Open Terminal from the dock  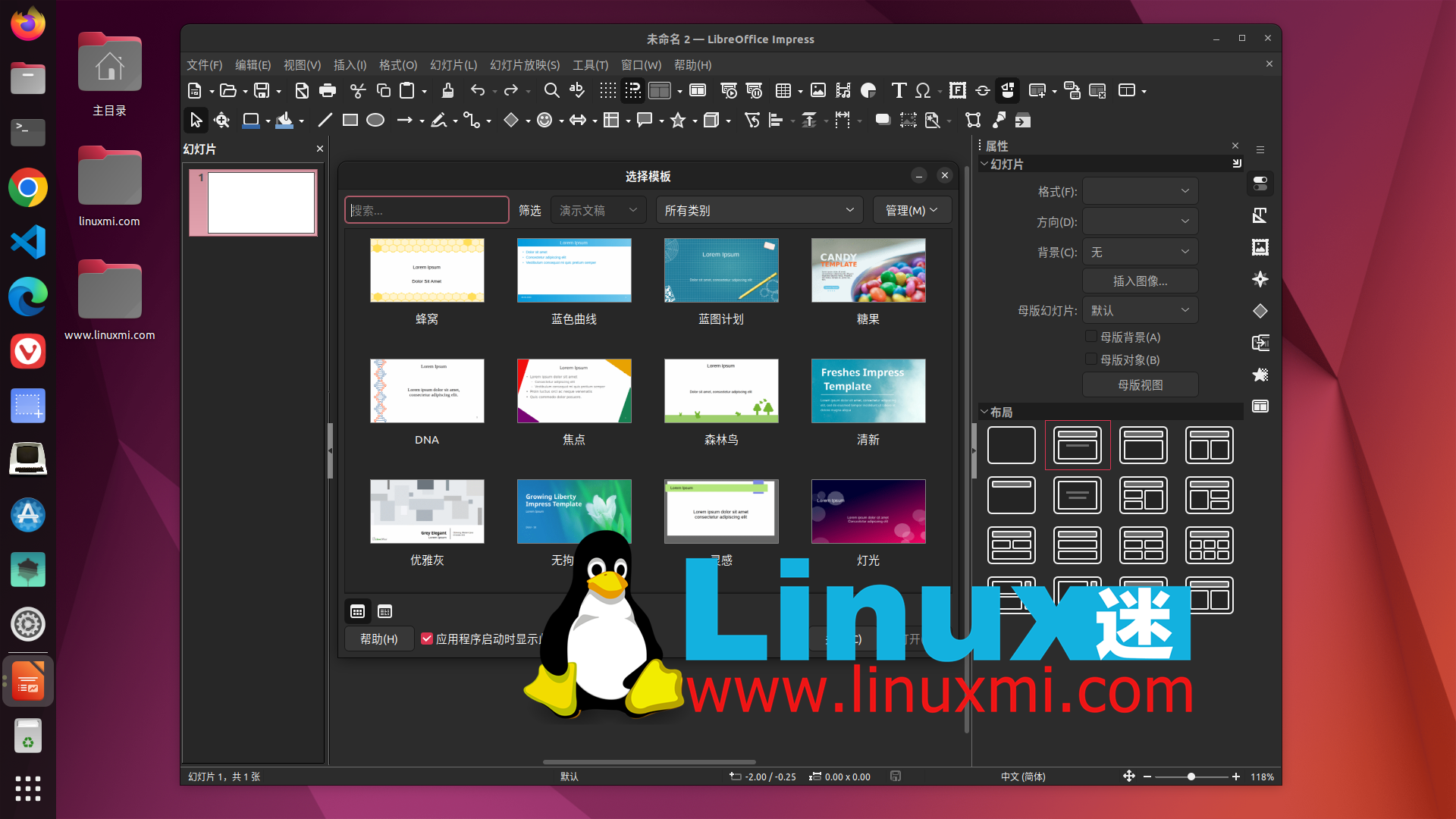tap(28, 133)
